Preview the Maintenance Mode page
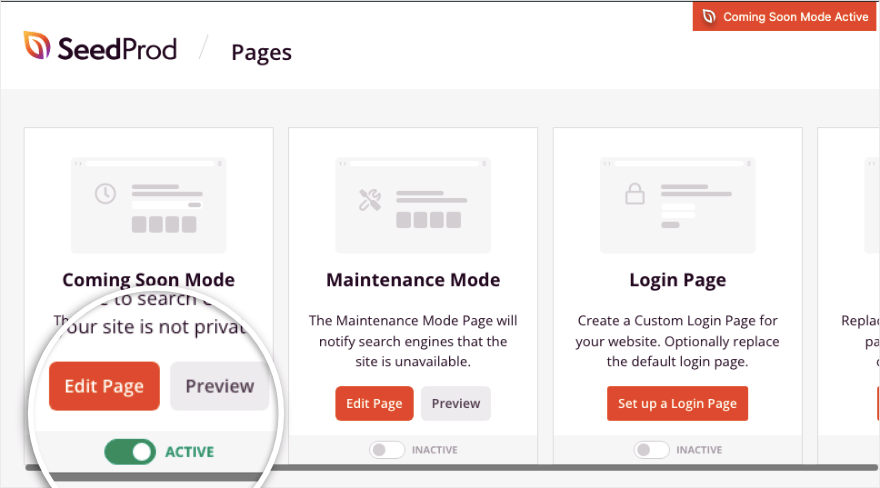 pyautogui.click(x=456, y=403)
